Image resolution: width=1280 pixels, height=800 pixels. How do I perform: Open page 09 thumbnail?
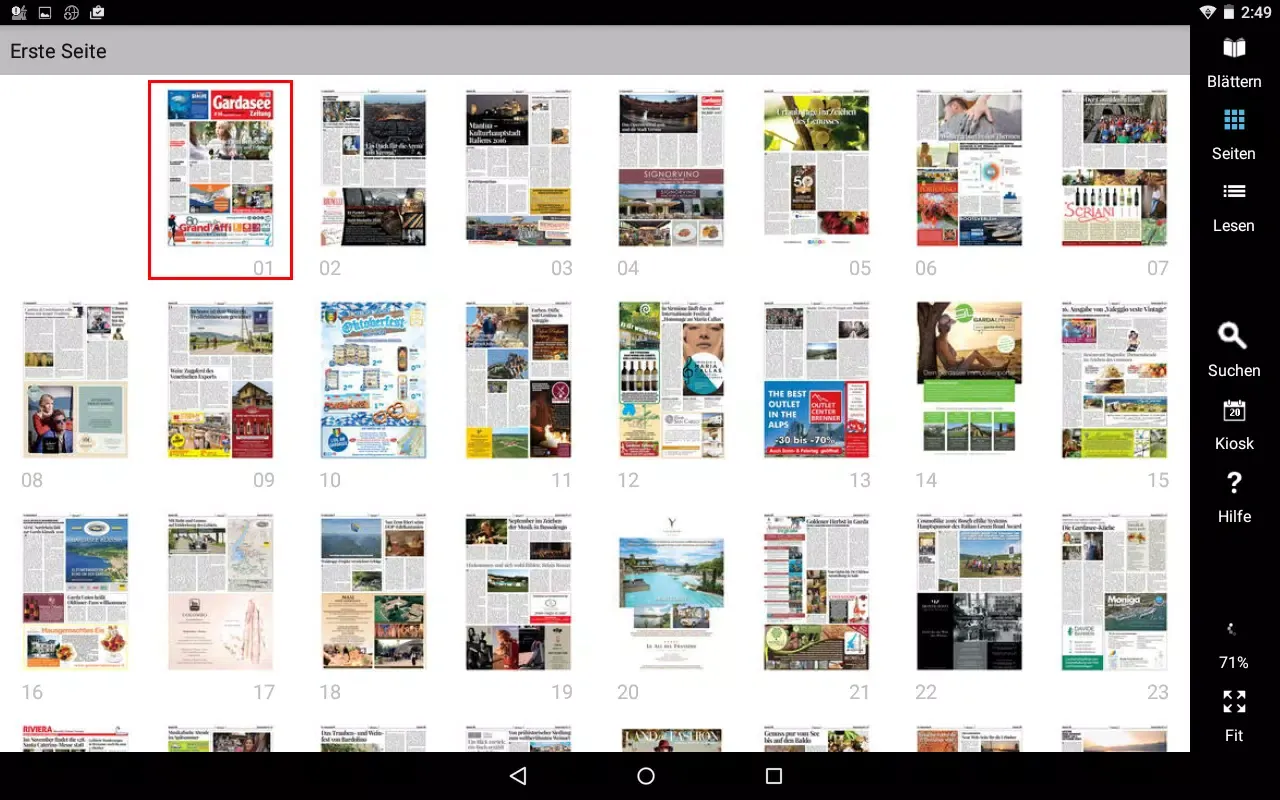tap(220, 381)
